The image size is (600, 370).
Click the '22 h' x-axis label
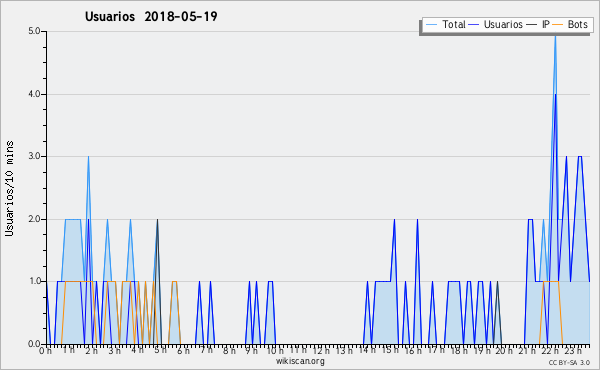coord(550,351)
